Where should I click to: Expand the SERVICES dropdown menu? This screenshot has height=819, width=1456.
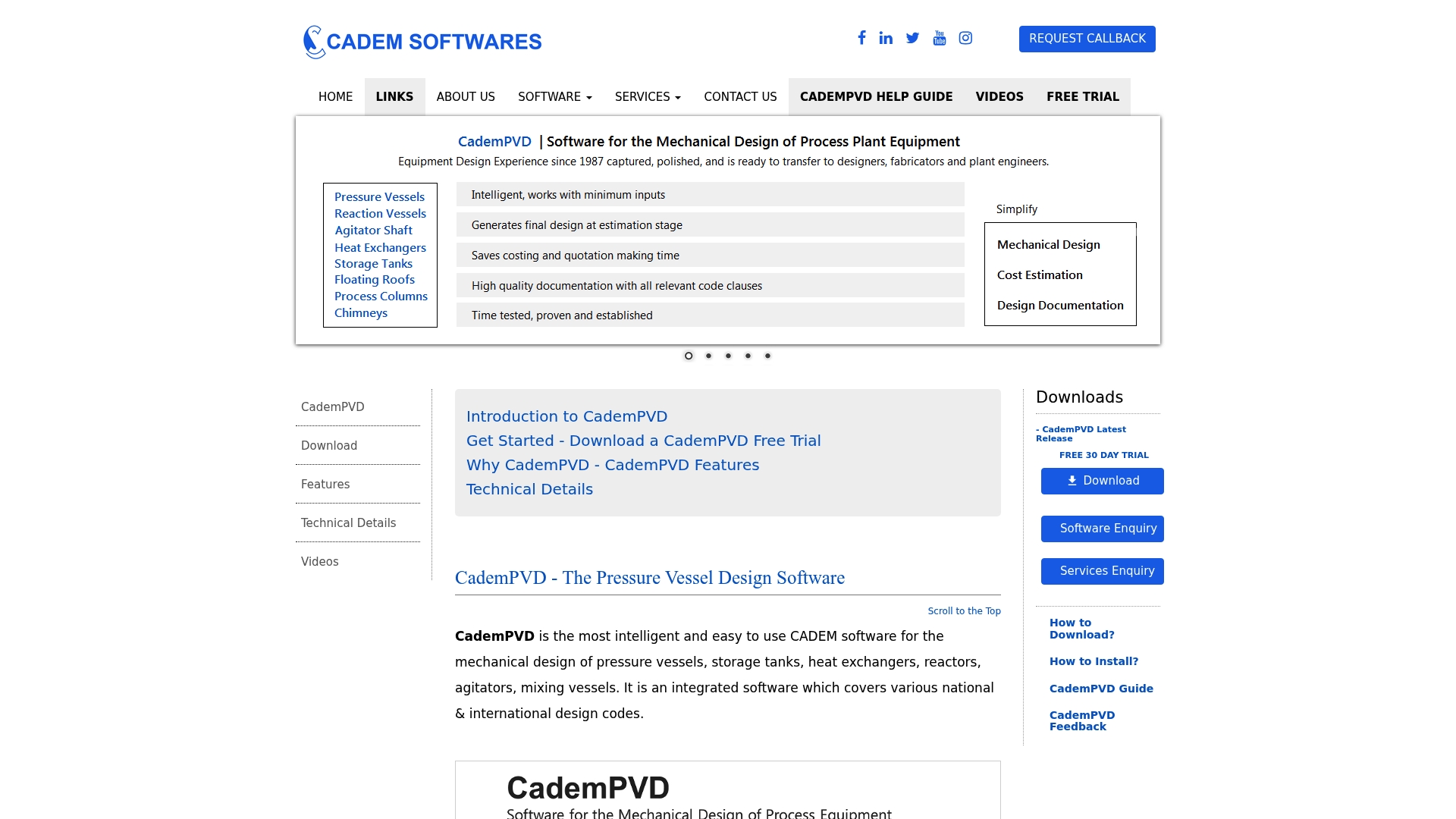pos(648,97)
